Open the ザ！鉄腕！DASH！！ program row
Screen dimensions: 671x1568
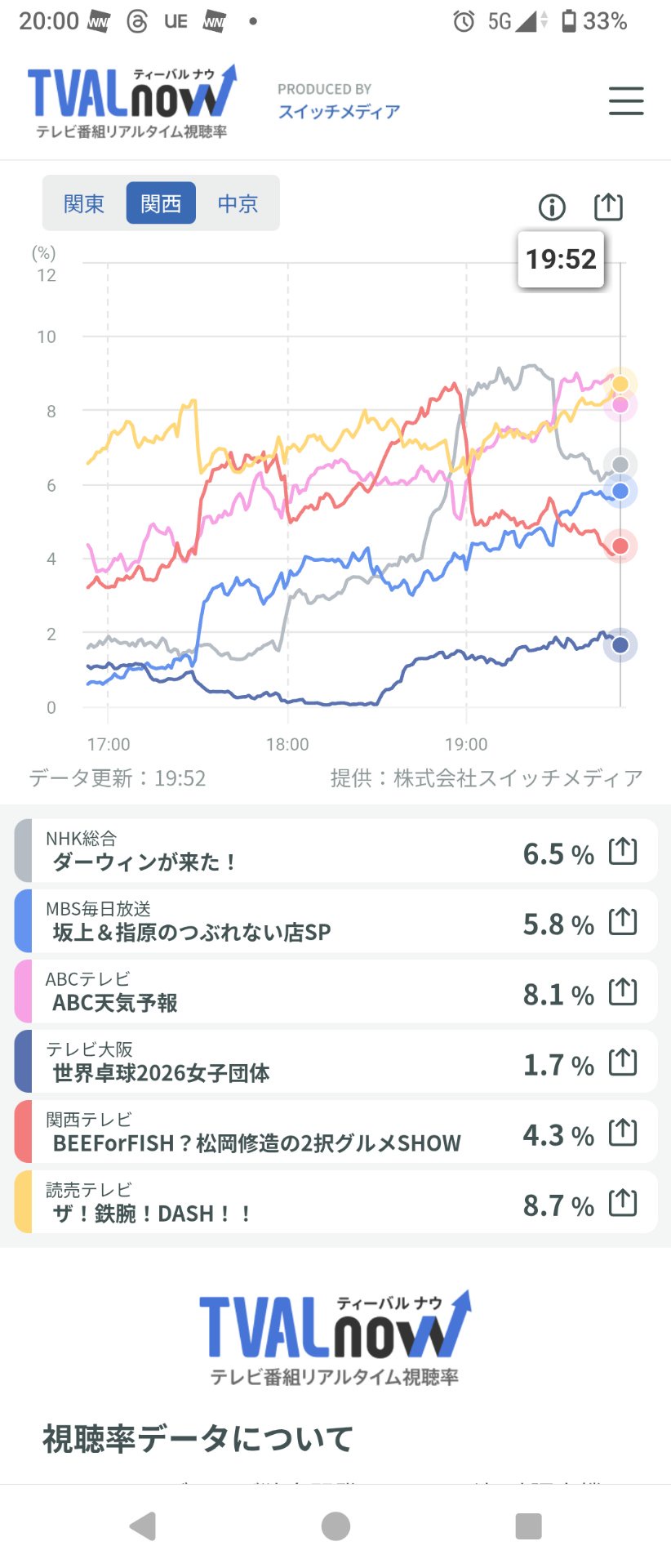(335, 1202)
